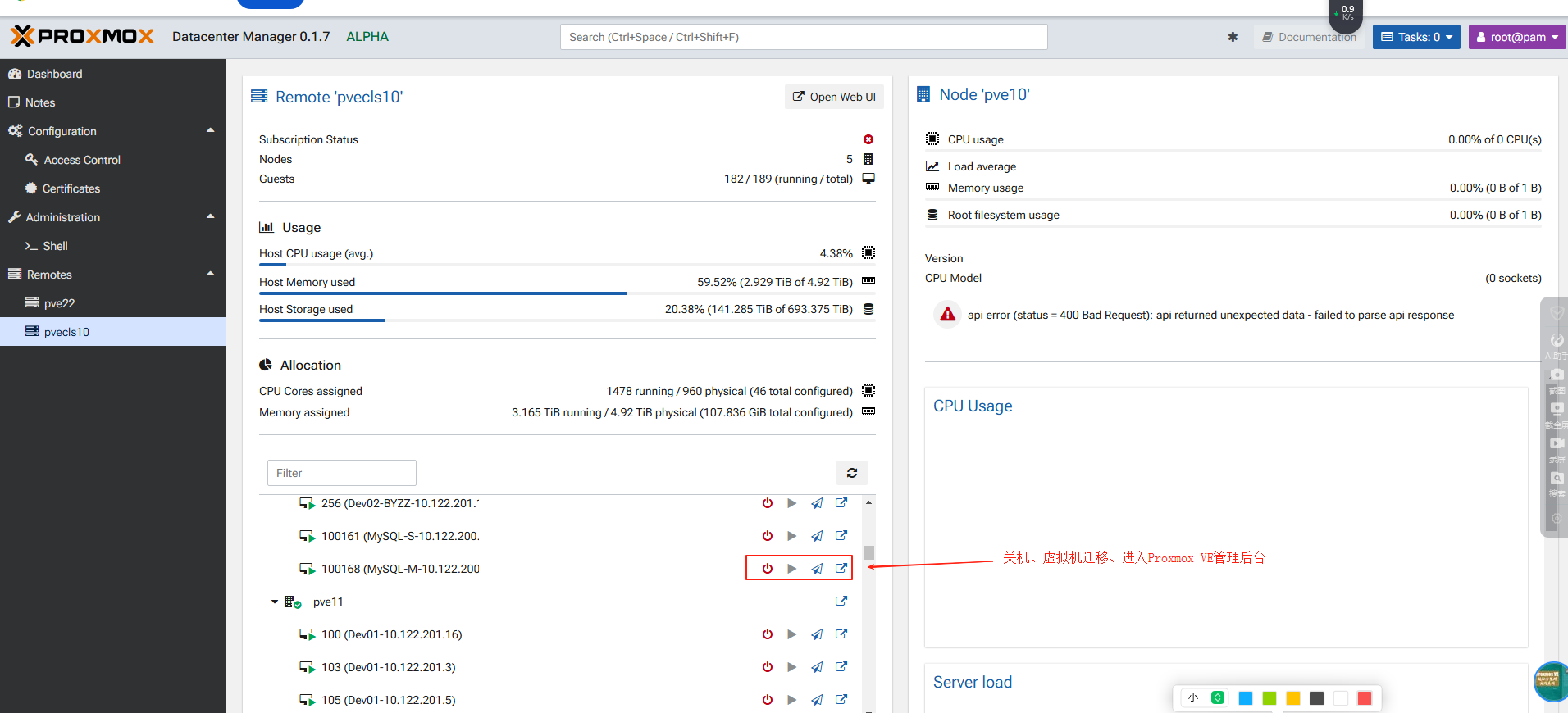Open the root@pam user menu
Screen dimensions: 1568x713
(x=1517, y=37)
